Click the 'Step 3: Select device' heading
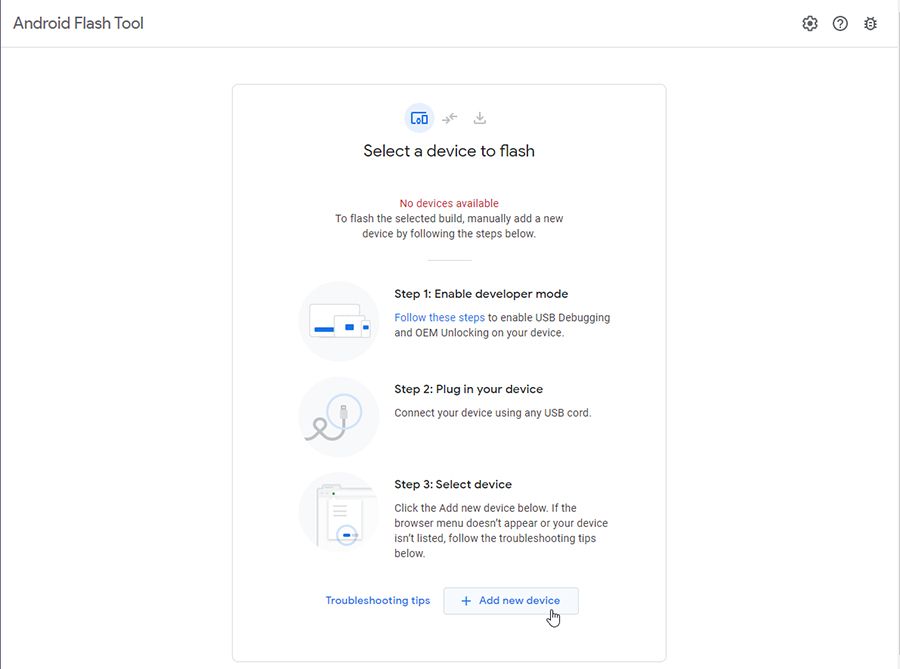This screenshot has width=900, height=669. [453, 484]
